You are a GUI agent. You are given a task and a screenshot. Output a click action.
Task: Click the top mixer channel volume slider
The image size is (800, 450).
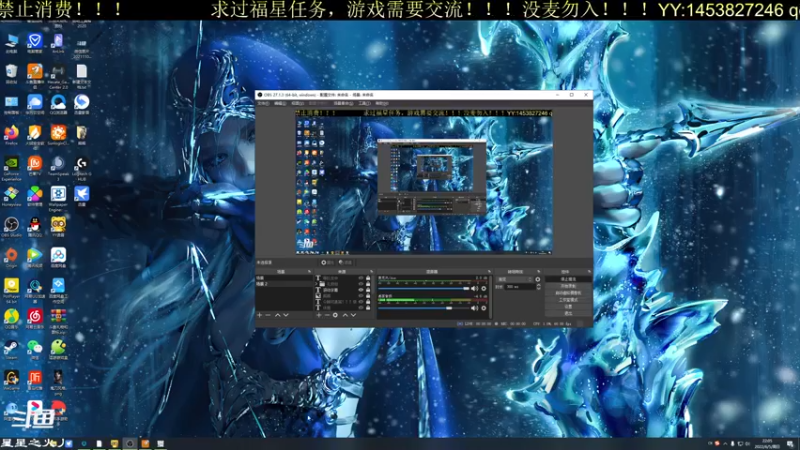pos(423,289)
